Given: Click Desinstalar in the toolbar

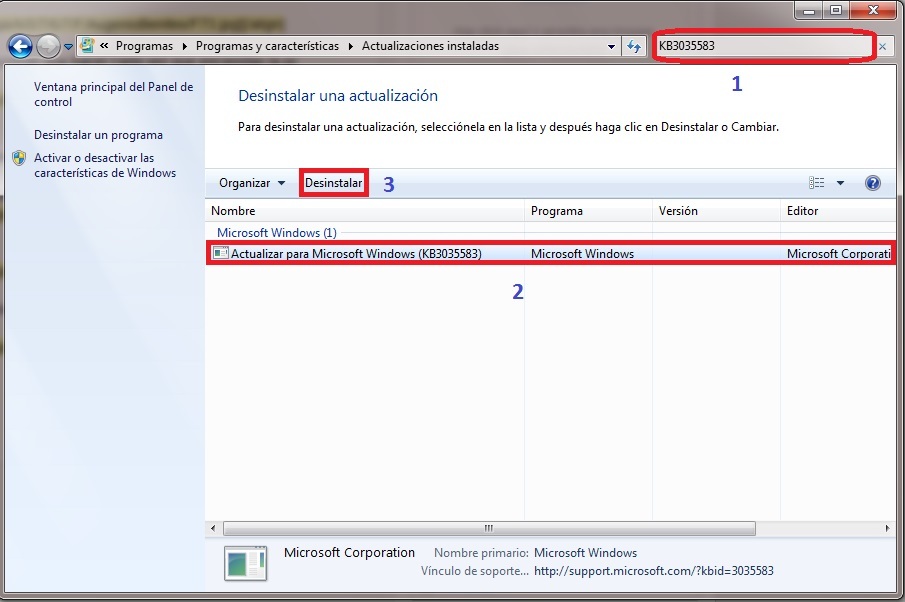Looking at the screenshot, I should click(334, 183).
